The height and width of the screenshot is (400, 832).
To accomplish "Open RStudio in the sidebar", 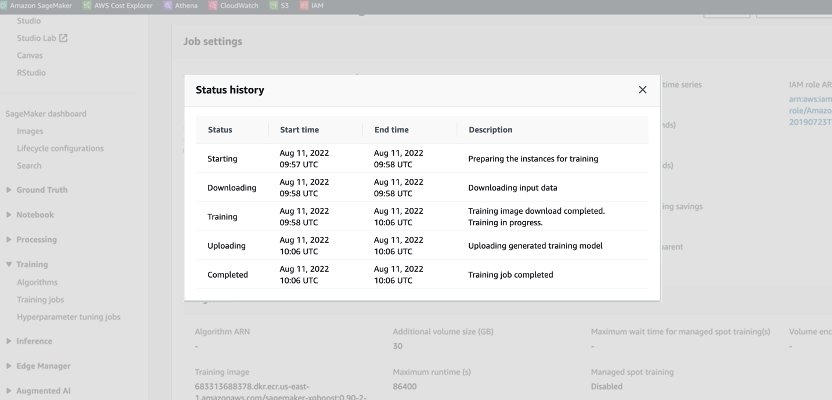I will [x=31, y=73].
